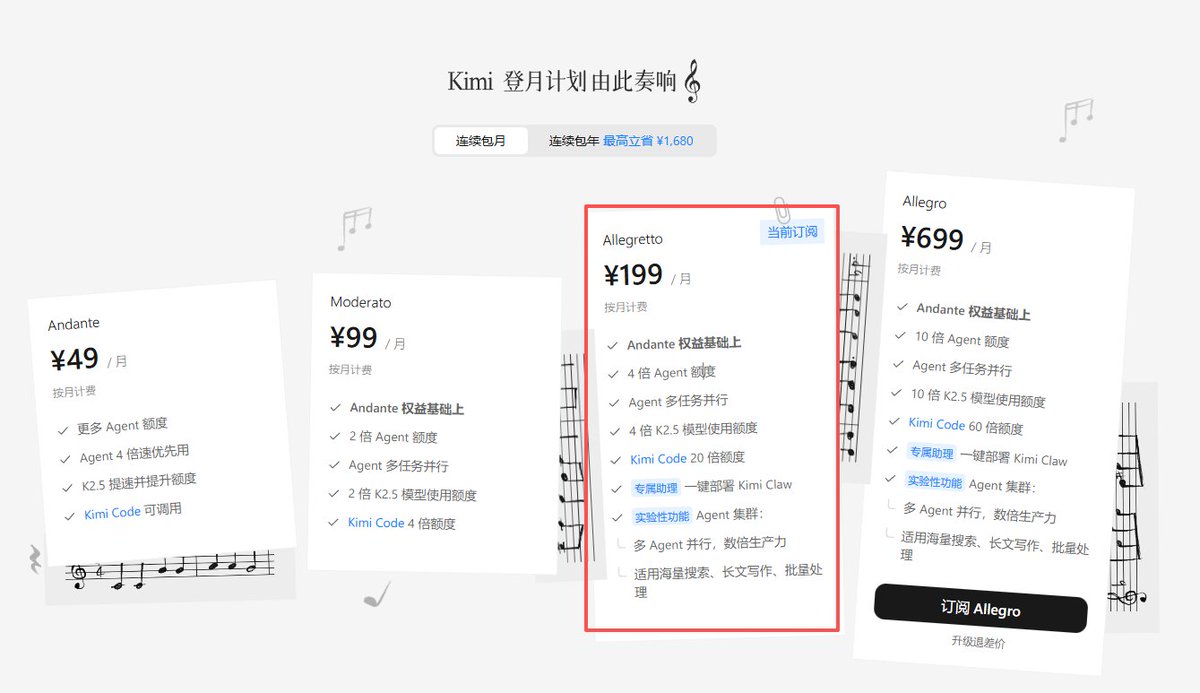Select the 连续包月 billing option
The height and width of the screenshot is (693, 1200).
coord(481,141)
